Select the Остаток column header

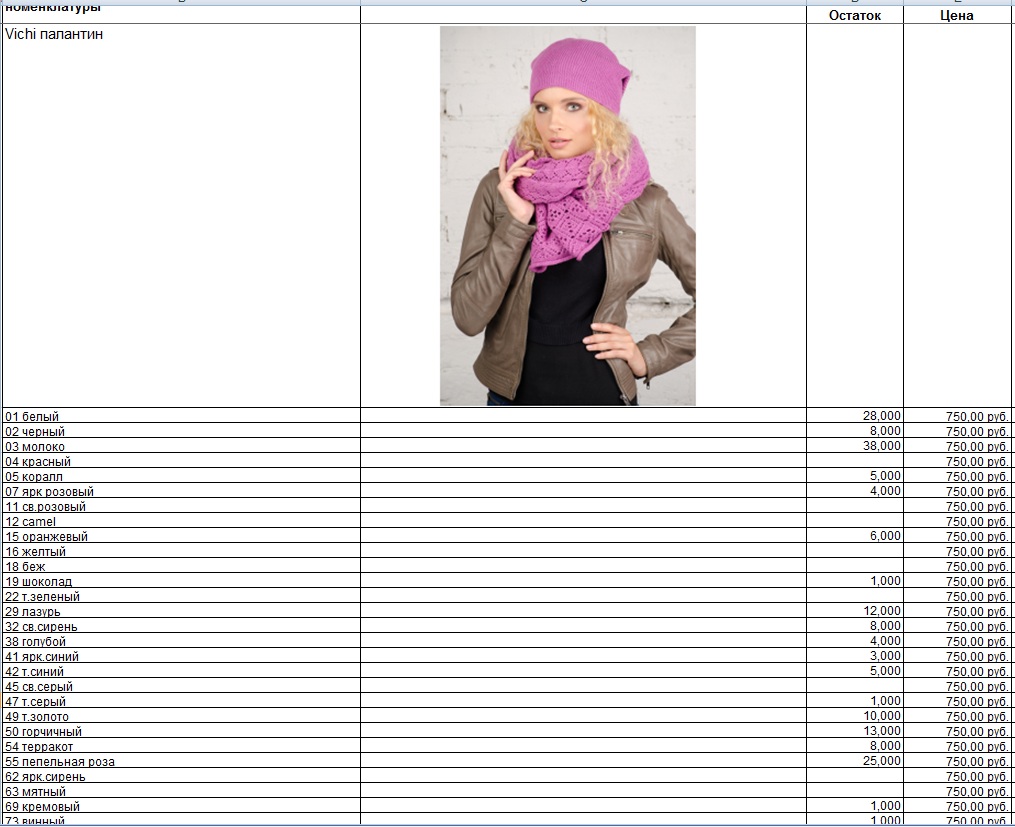click(x=854, y=16)
